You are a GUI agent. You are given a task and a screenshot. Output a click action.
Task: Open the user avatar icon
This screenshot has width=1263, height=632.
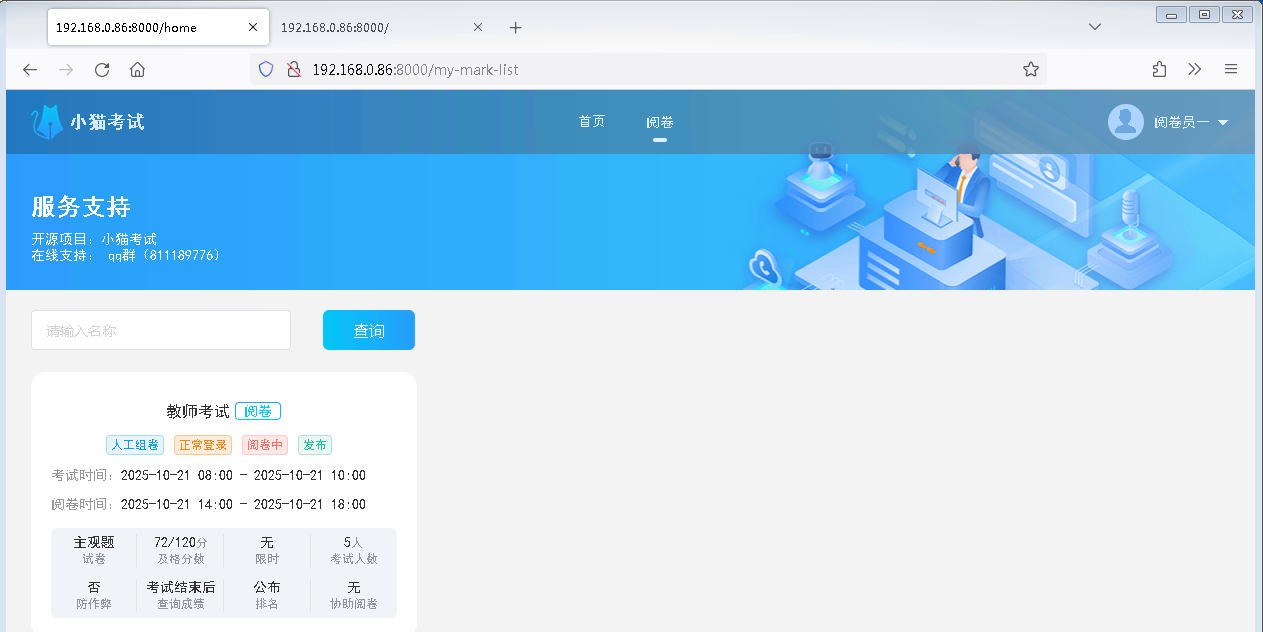(x=1125, y=122)
